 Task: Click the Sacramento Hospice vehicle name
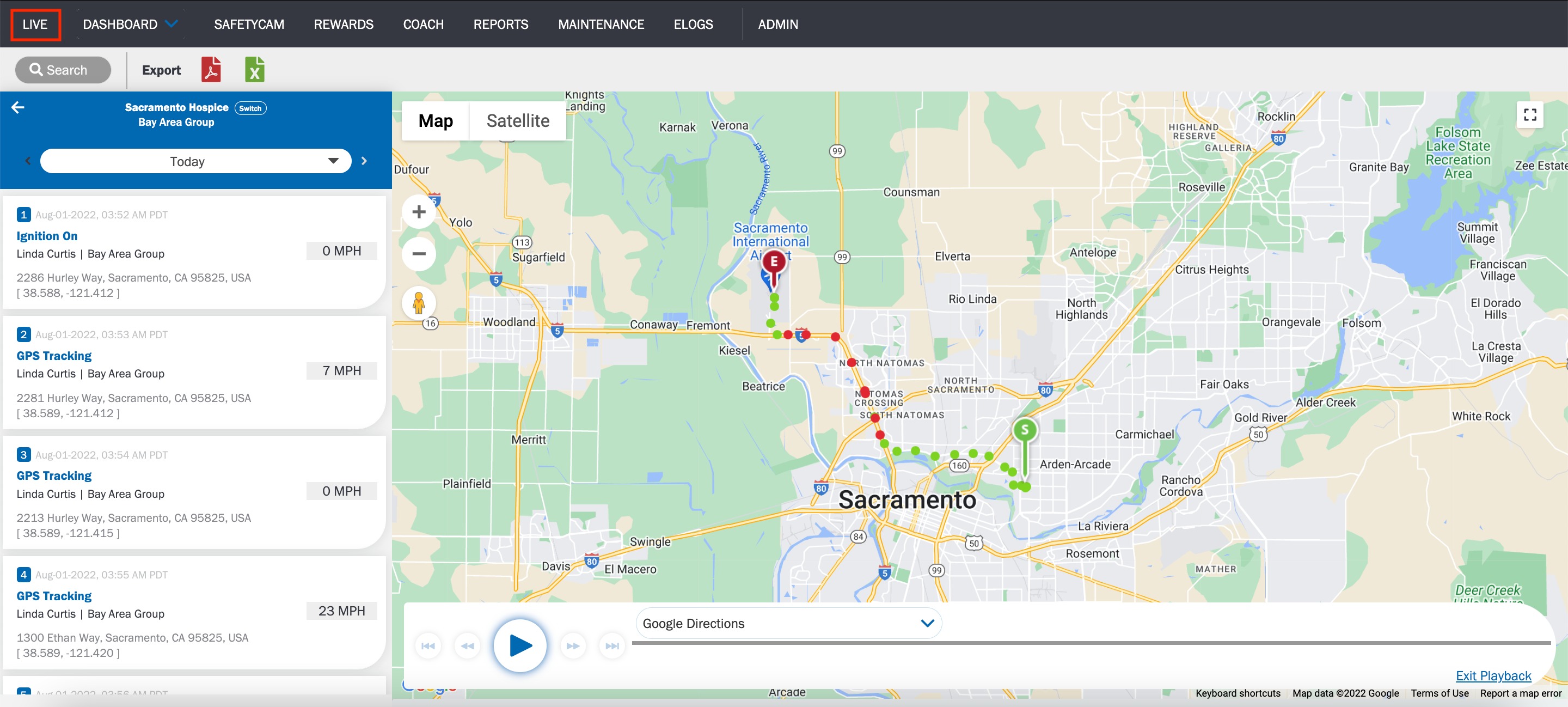176,107
